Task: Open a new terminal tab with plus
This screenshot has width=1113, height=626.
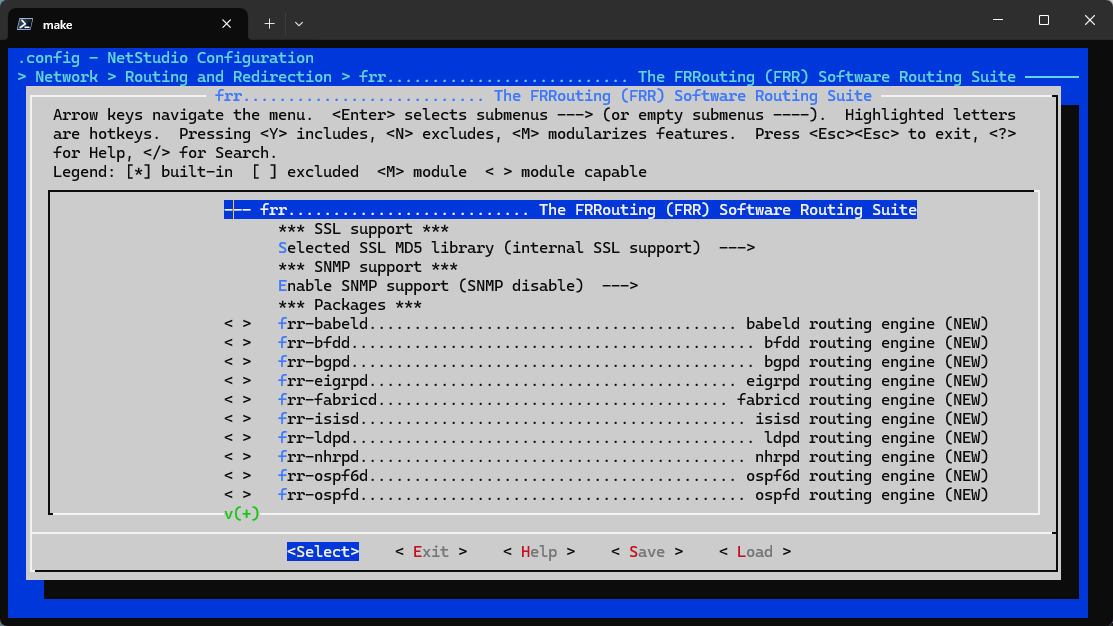Action: 269,23
